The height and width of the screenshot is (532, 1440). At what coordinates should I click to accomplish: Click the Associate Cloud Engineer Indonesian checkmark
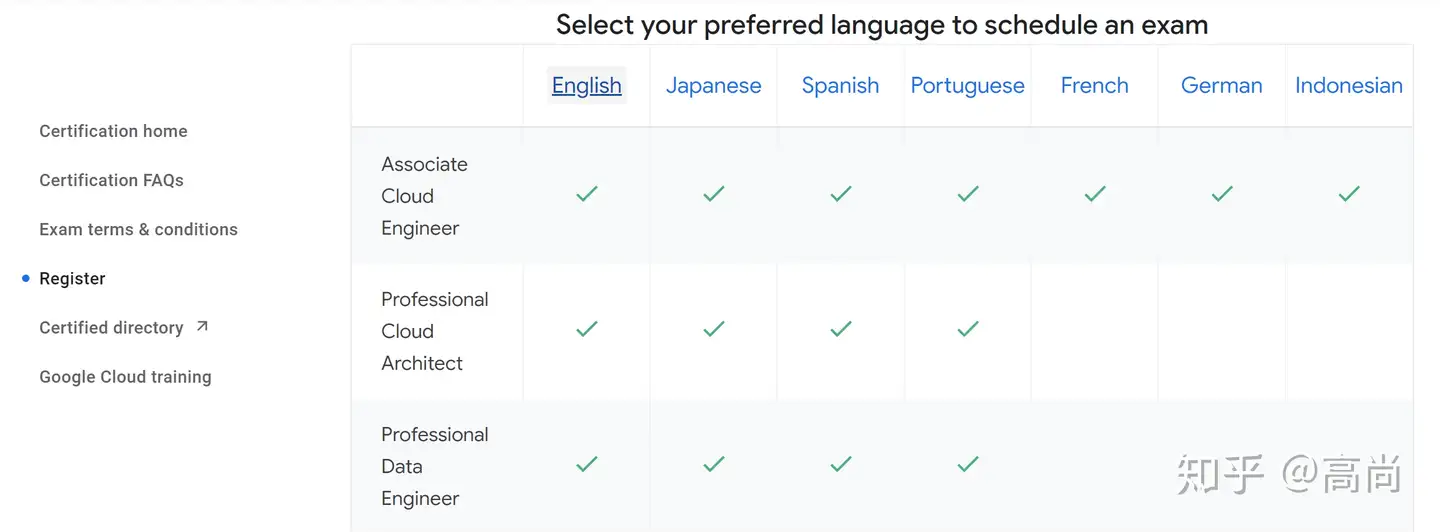click(x=1349, y=194)
